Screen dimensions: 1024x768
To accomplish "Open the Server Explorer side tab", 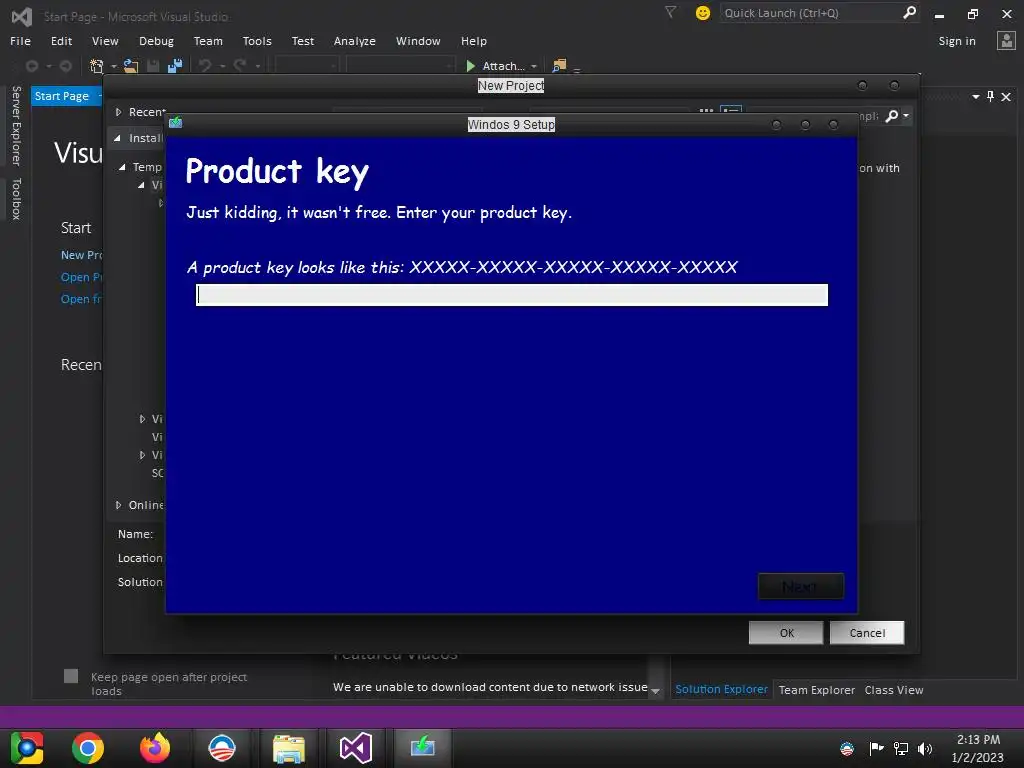I will [16, 125].
